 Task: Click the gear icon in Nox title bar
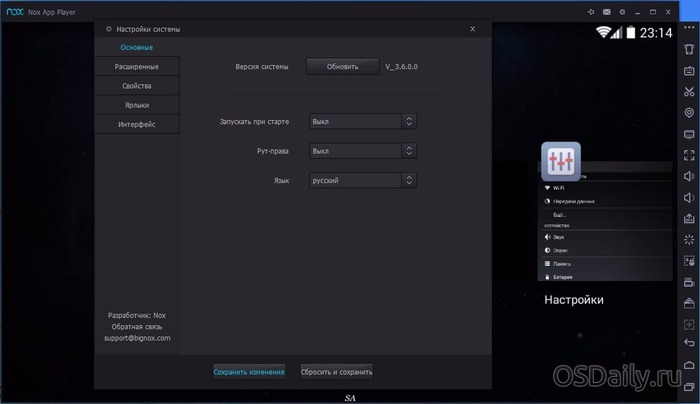(x=621, y=11)
